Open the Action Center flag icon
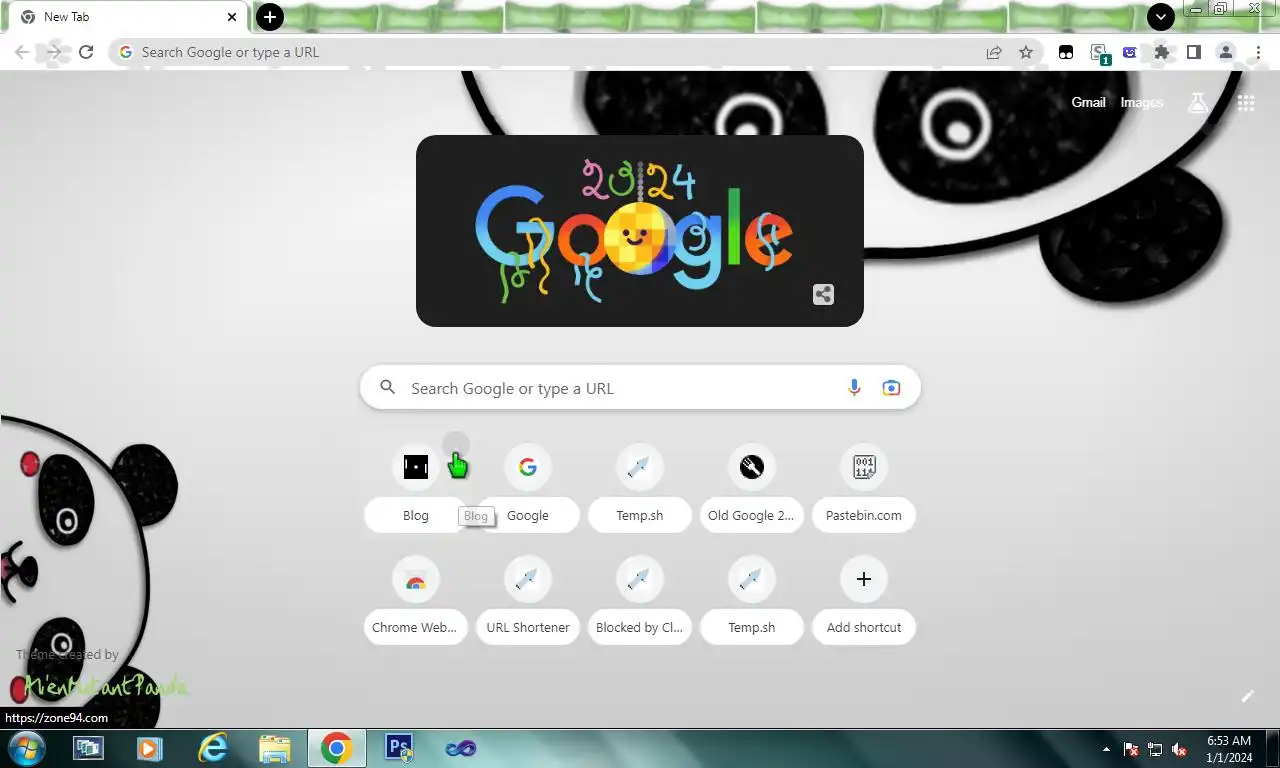 point(1131,749)
